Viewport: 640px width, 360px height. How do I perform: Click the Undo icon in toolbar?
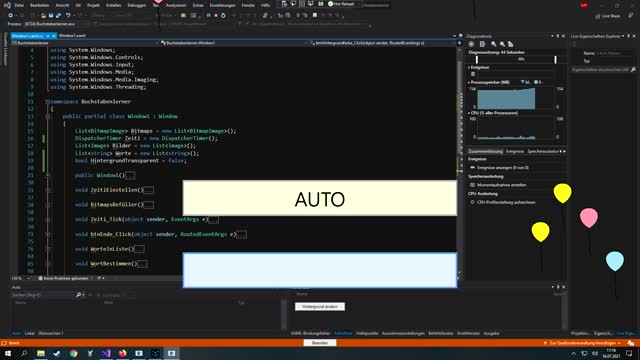[x=68, y=16]
